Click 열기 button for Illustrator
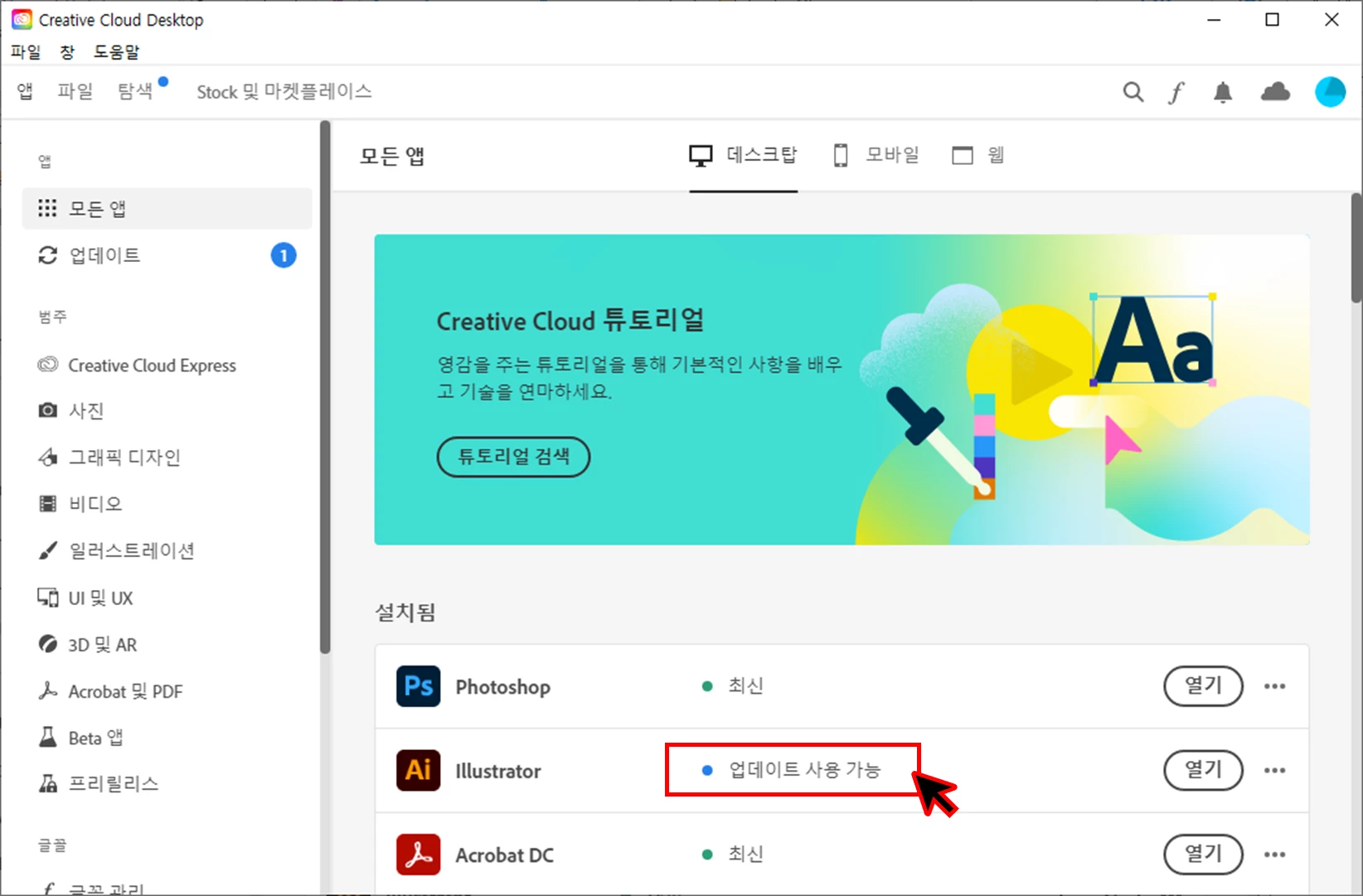 tap(1203, 771)
